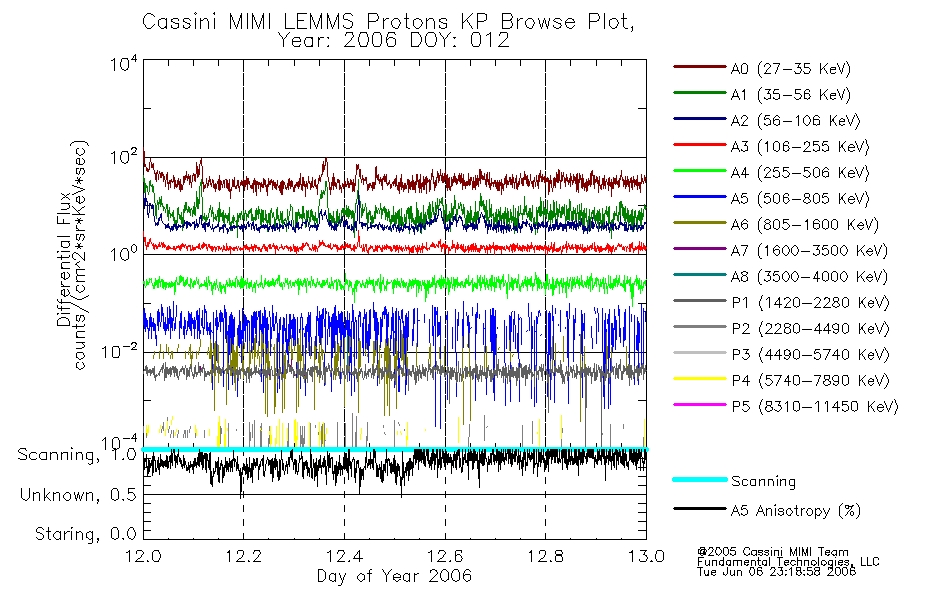Click the x-axis tick label 12.2
Viewport: 950px width, 600px height.
pos(244,556)
